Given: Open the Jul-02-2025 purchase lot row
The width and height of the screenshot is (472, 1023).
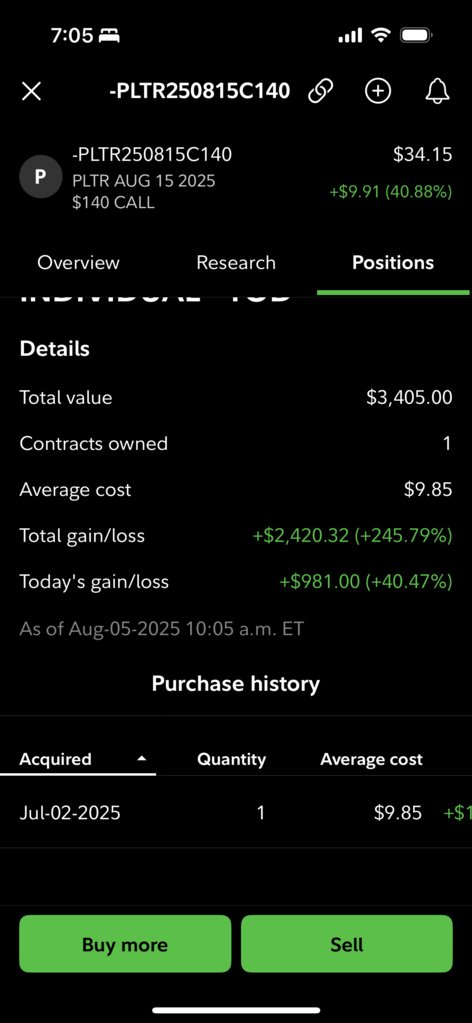Looking at the screenshot, I should [x=236, y=813].
